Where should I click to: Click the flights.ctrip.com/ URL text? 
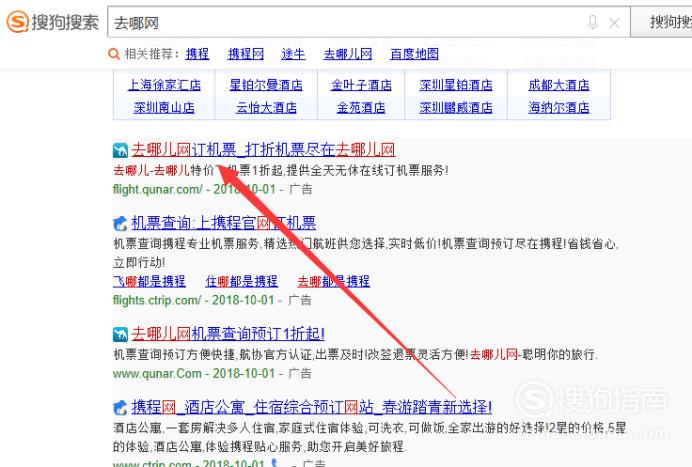point(157,301)
